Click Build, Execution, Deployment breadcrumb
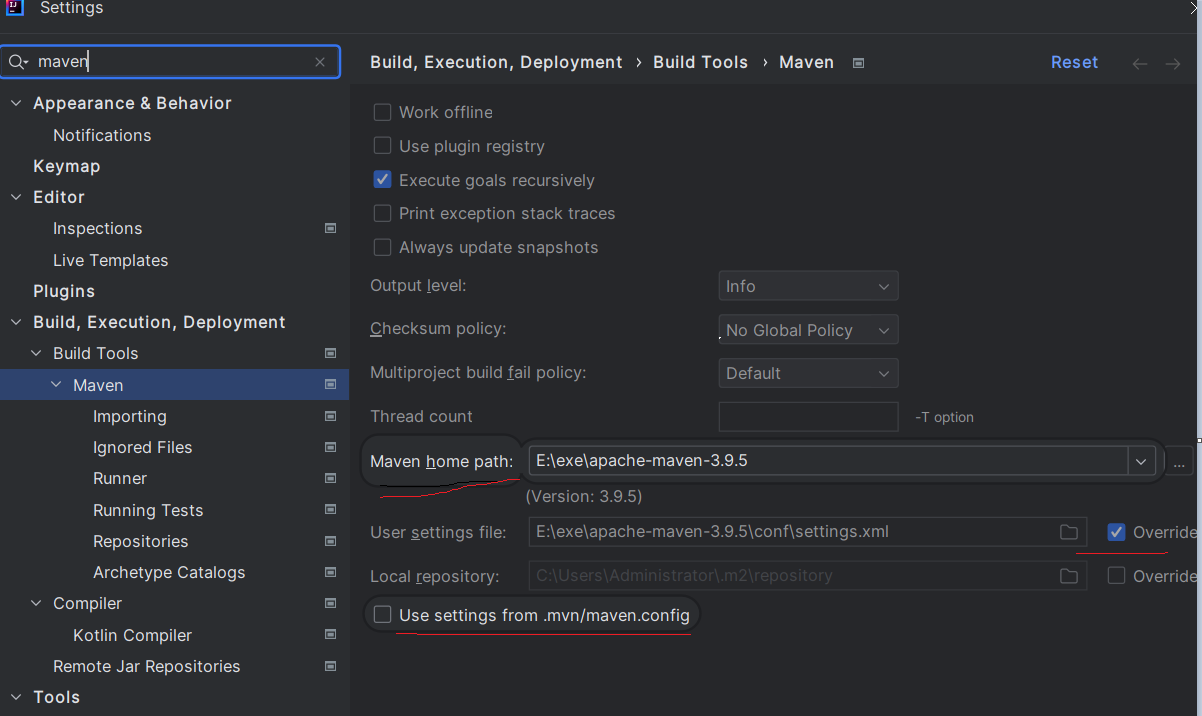 pyautogui.click(x=496, y=62)
